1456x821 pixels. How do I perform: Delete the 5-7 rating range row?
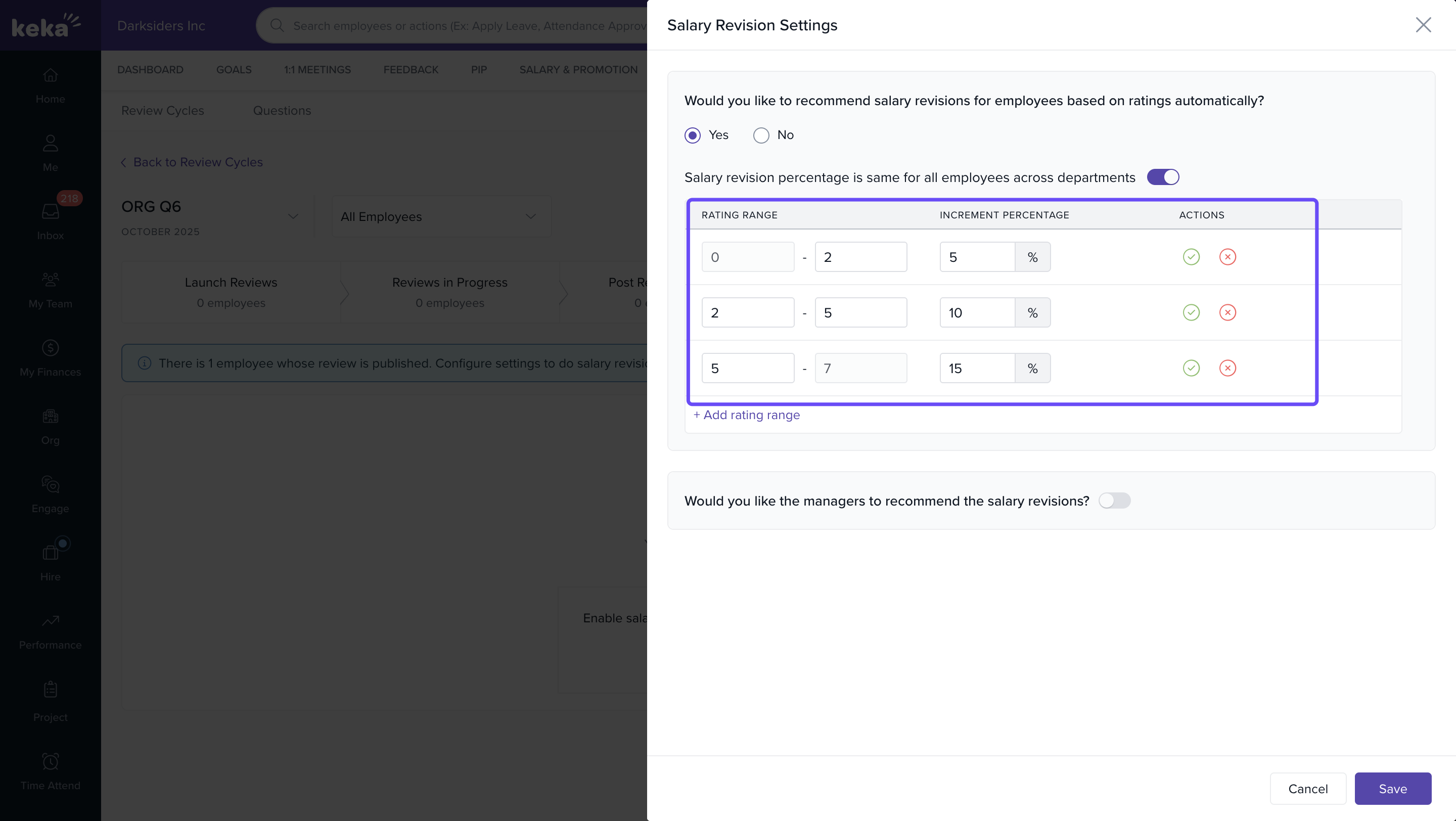[x=1227, y=369]
